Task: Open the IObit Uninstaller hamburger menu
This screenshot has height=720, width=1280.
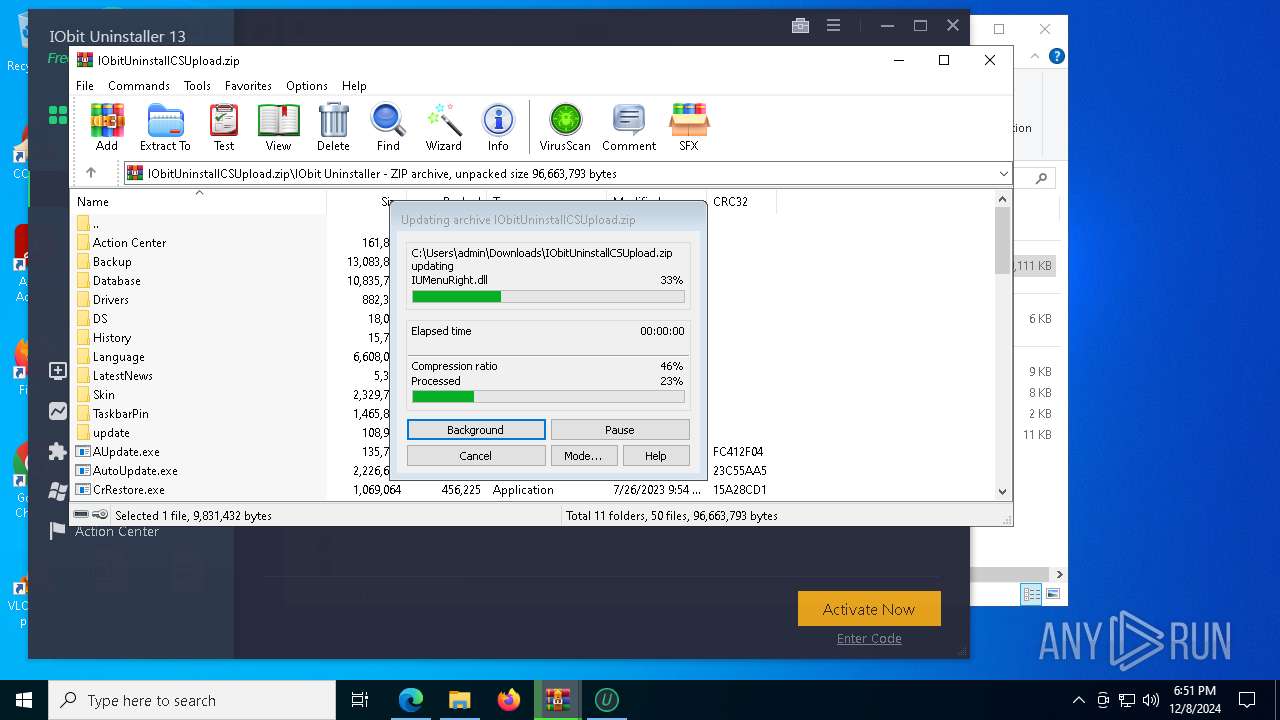Action: [833, 26]
